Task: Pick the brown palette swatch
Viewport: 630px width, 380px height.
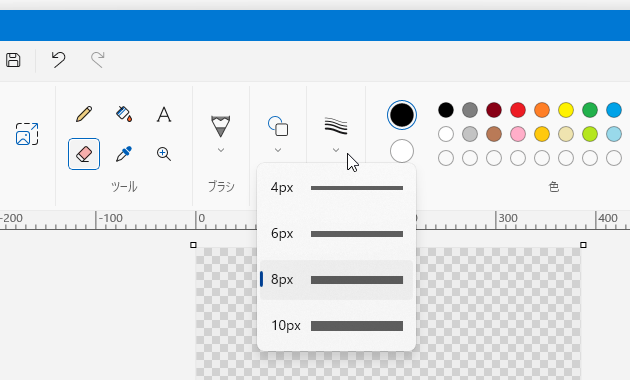Action: (x=494, y=134)
